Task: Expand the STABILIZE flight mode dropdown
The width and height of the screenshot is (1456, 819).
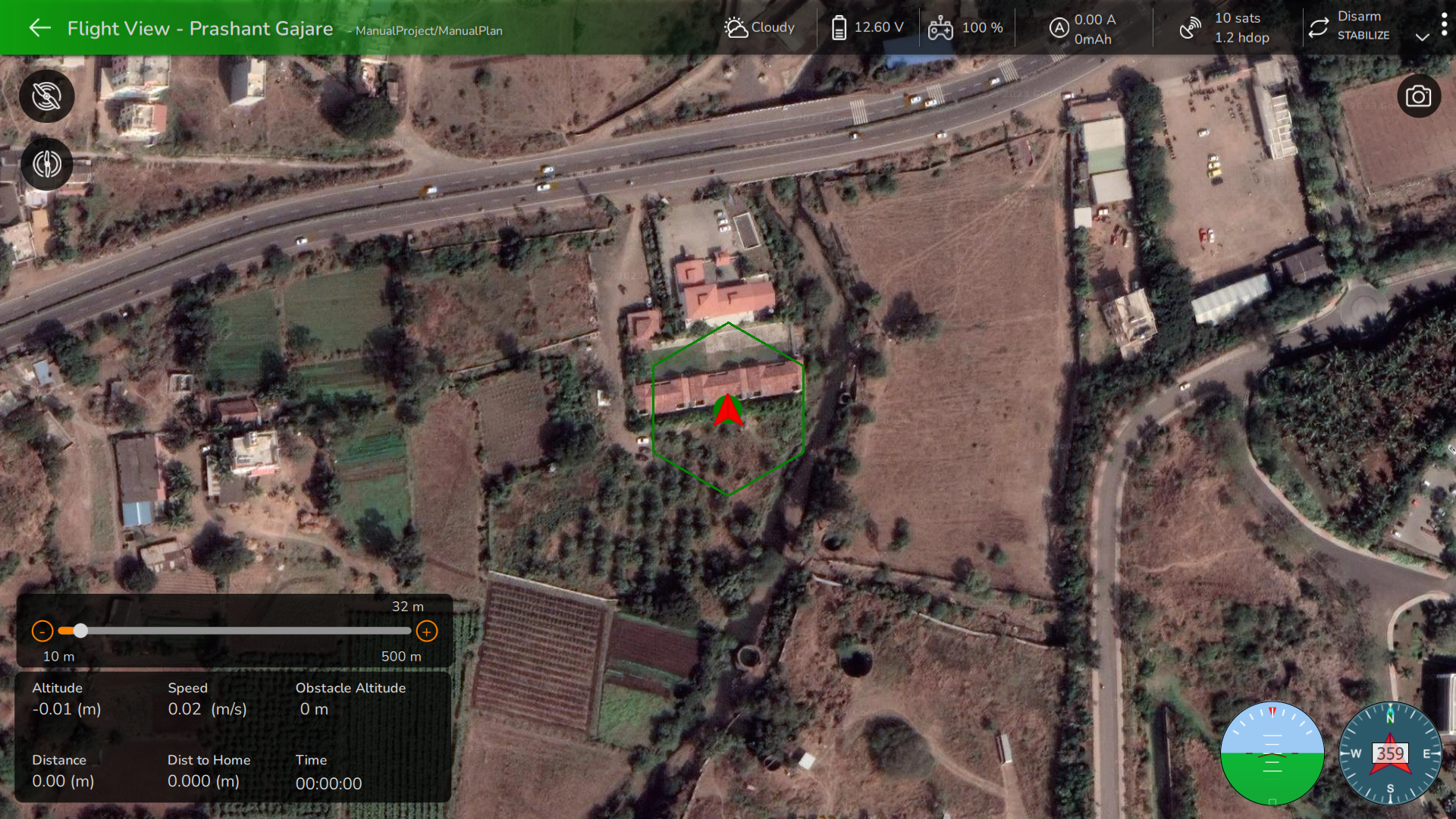Action: tap(1422, 36)
